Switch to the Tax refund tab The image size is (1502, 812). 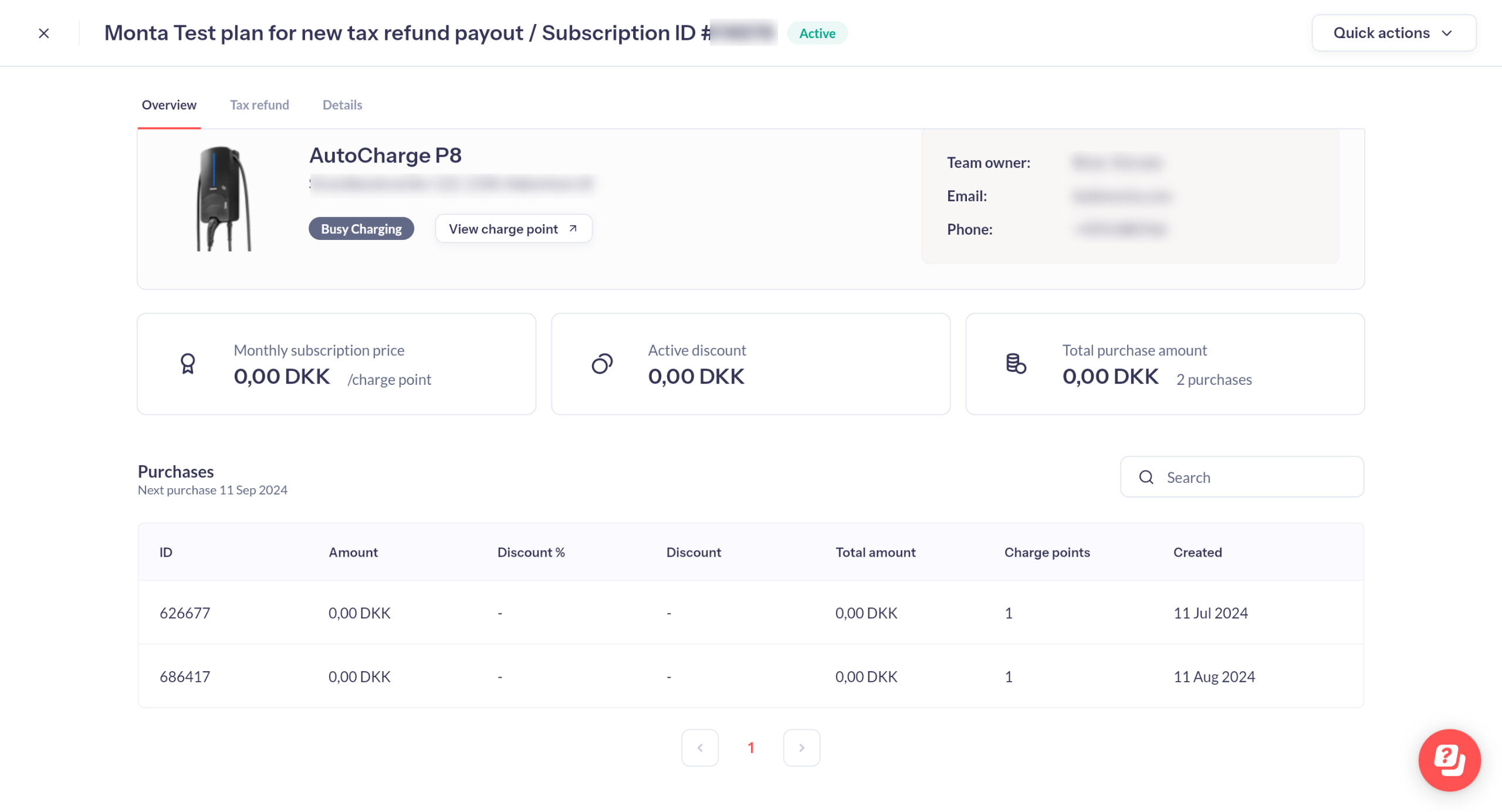[259, 105]
